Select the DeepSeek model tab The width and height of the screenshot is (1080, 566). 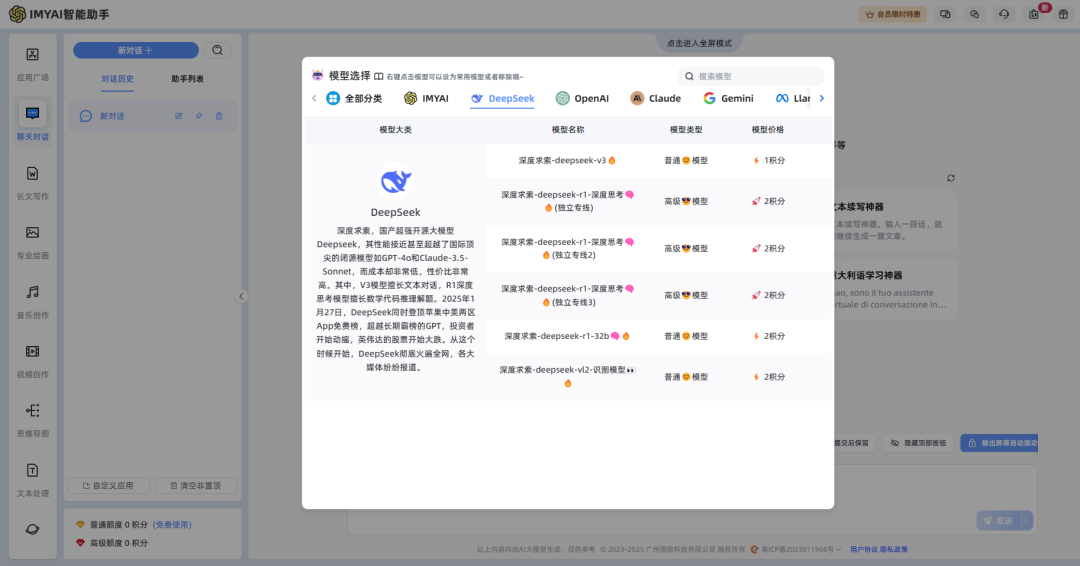pyautogui.click(x=502, y=98)
